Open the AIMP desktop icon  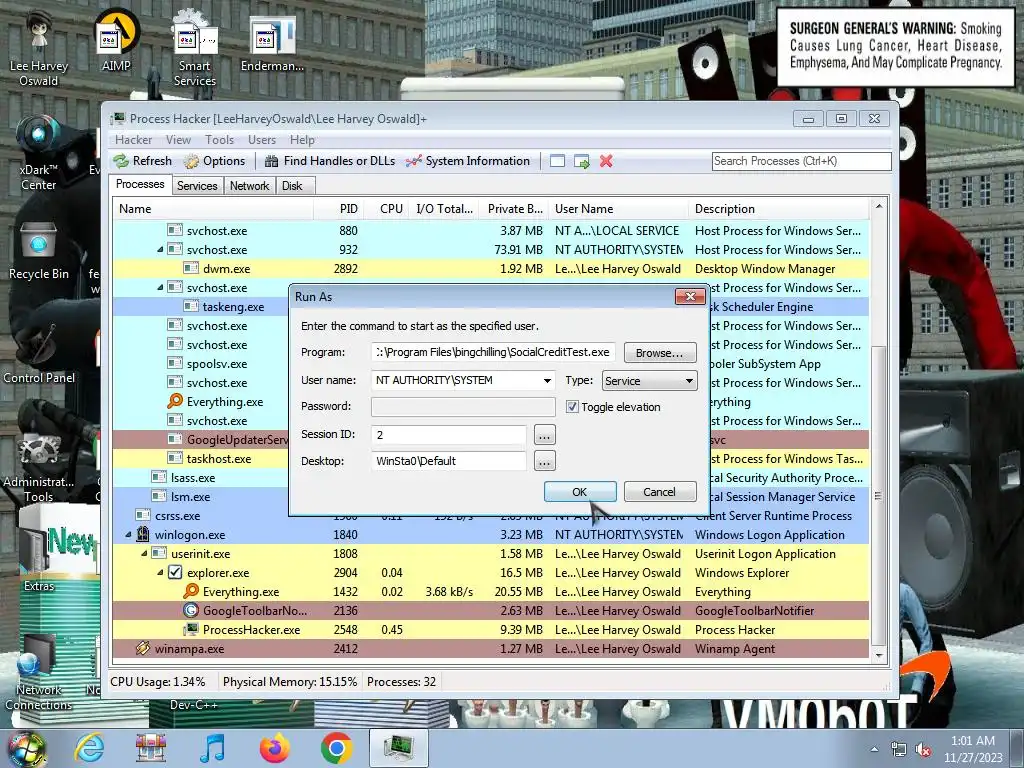pyautogui.click(x=116, y=42)
